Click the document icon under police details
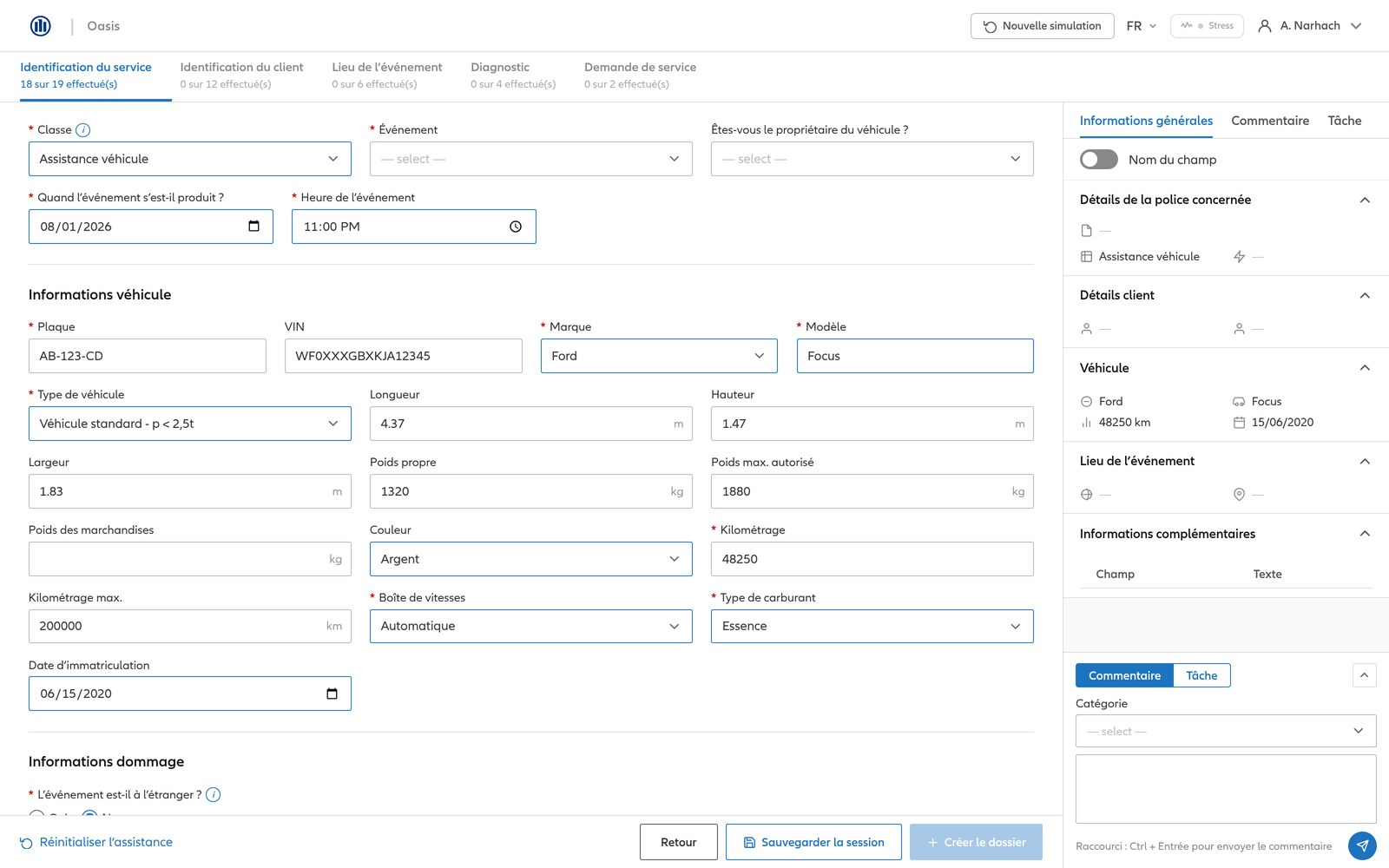 pos(1086,231)
